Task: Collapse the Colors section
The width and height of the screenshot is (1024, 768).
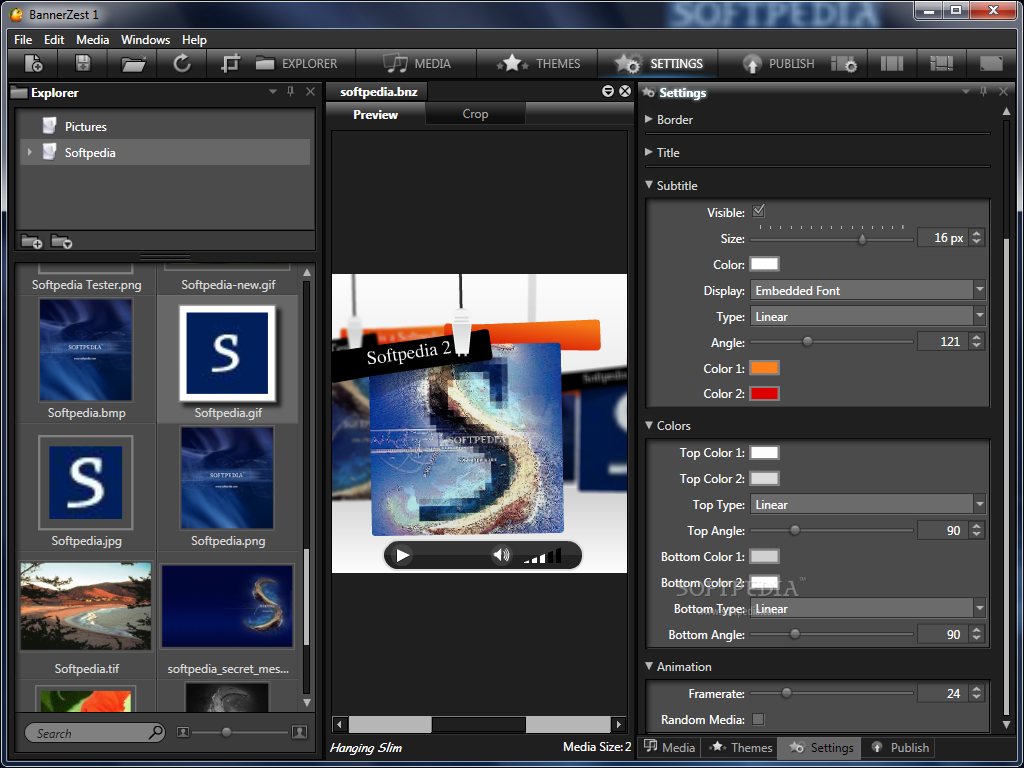Action: (x=649, y=424)
